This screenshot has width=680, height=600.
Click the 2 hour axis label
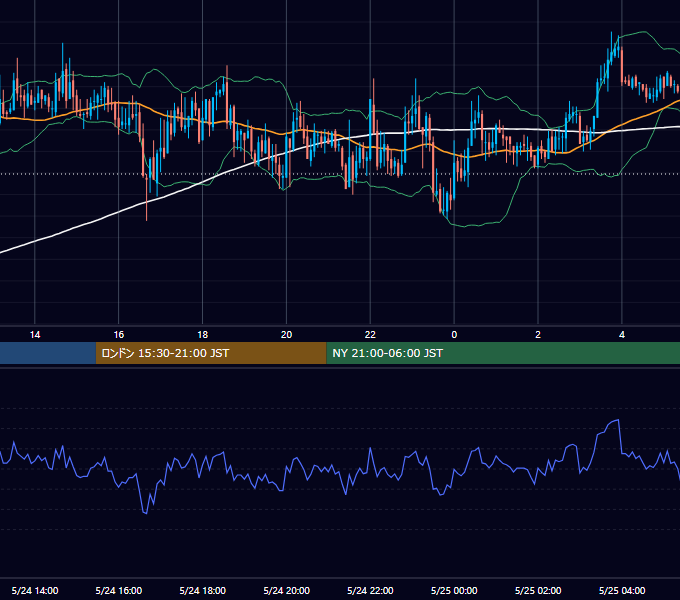click(538, 335)
